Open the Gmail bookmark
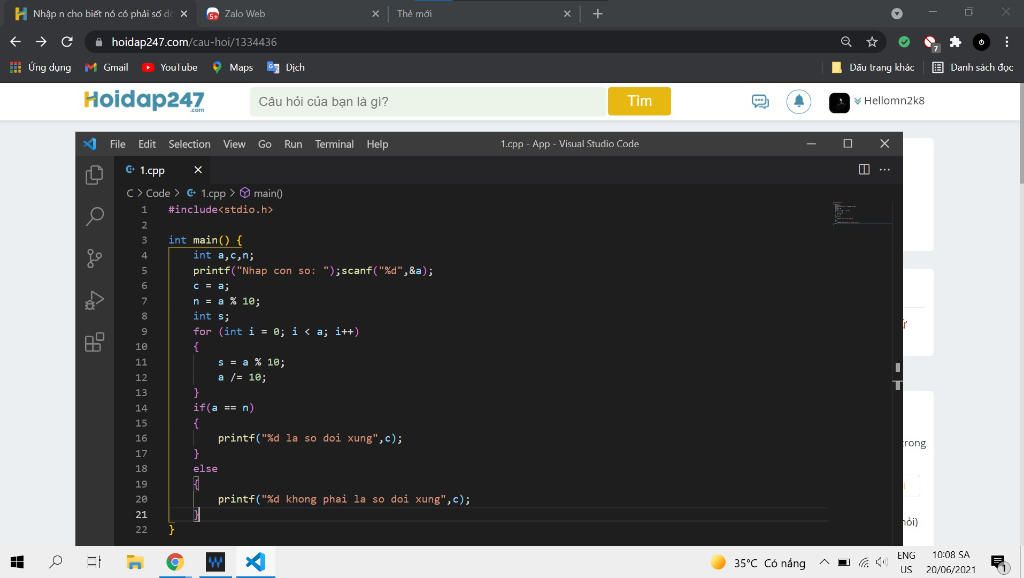Viewport: 1024px width, 578px height. [x=107, y=67]
